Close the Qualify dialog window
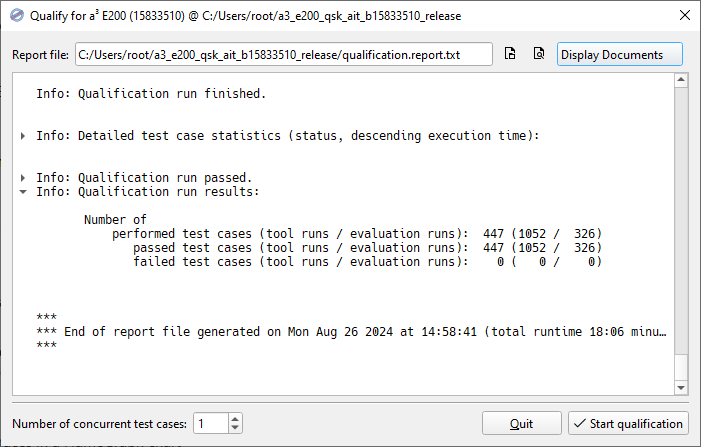This screenshot has width=701, height=447. [684, 15]
